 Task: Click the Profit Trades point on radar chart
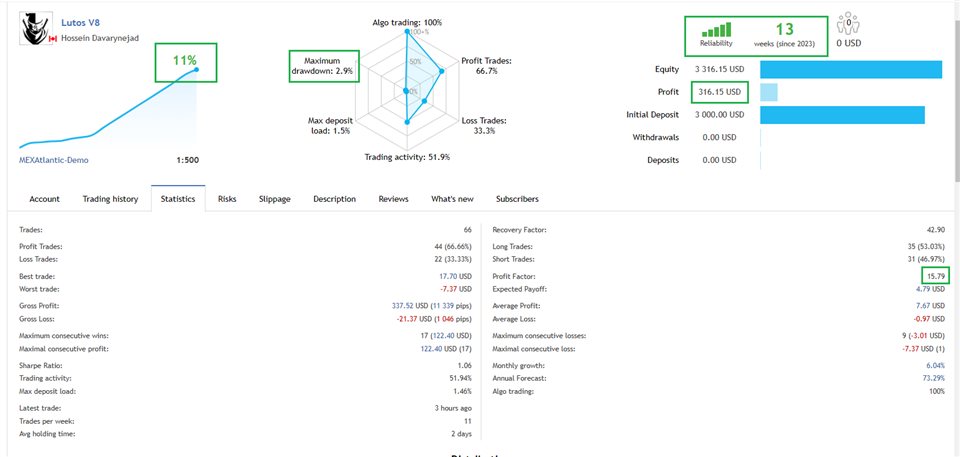(441, 70)
